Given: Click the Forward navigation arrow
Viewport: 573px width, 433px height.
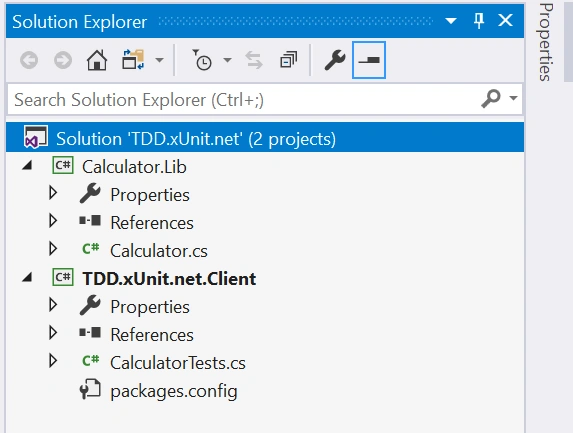Looking at the screenshot, I should click(x=63, y=60).
